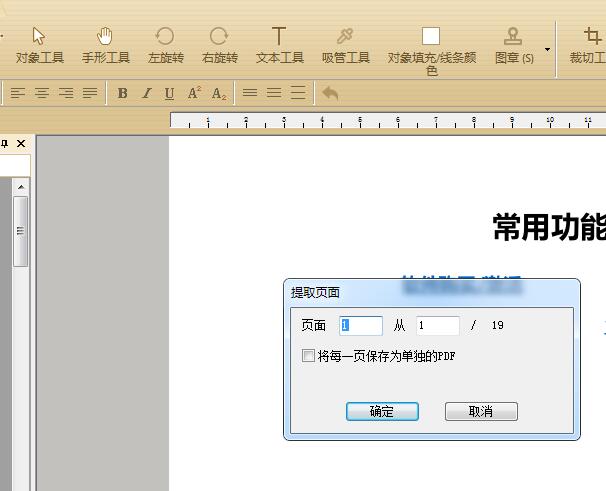Expand the 图章 stamp dropdown arrow
Screen dimensions: 606x491
coord(547,49)
